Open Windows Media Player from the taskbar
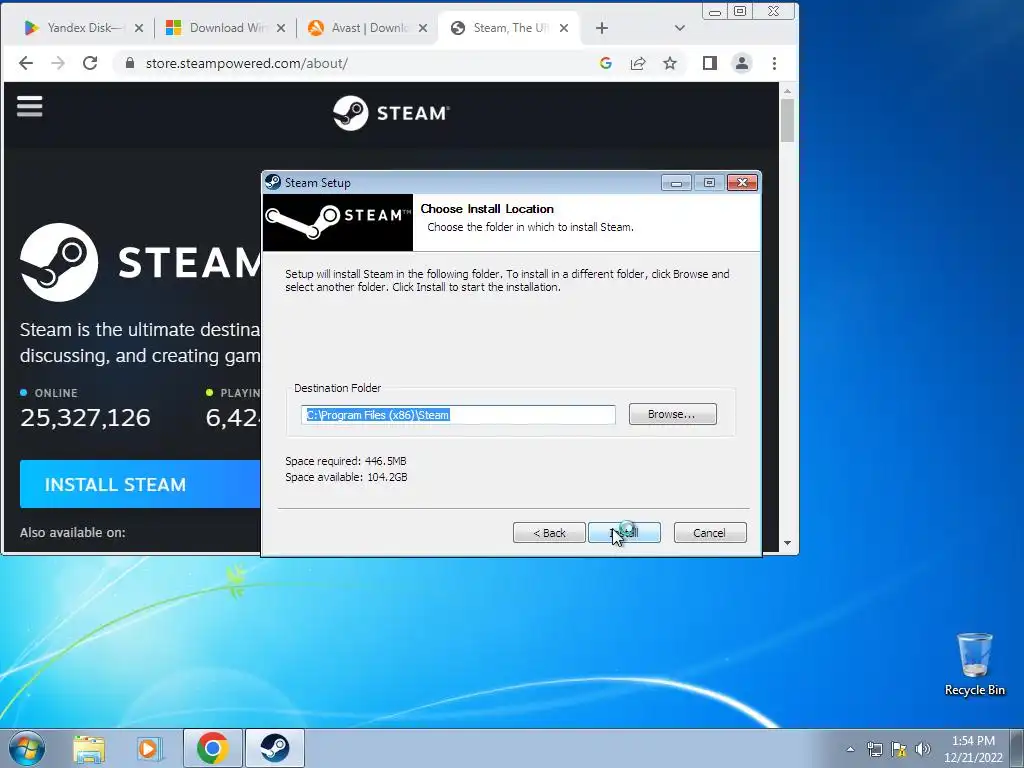This screenshot has height=768, width=1024. [x=150, y=748]
